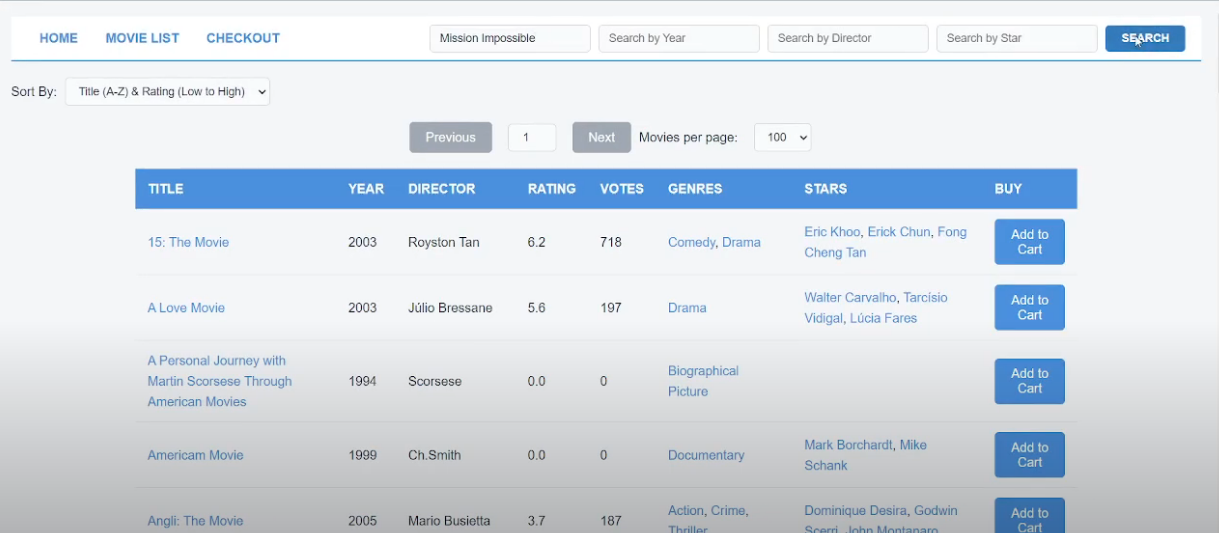
Task: Open star Walter Carvalho
Action: click(x=850, y=298)
